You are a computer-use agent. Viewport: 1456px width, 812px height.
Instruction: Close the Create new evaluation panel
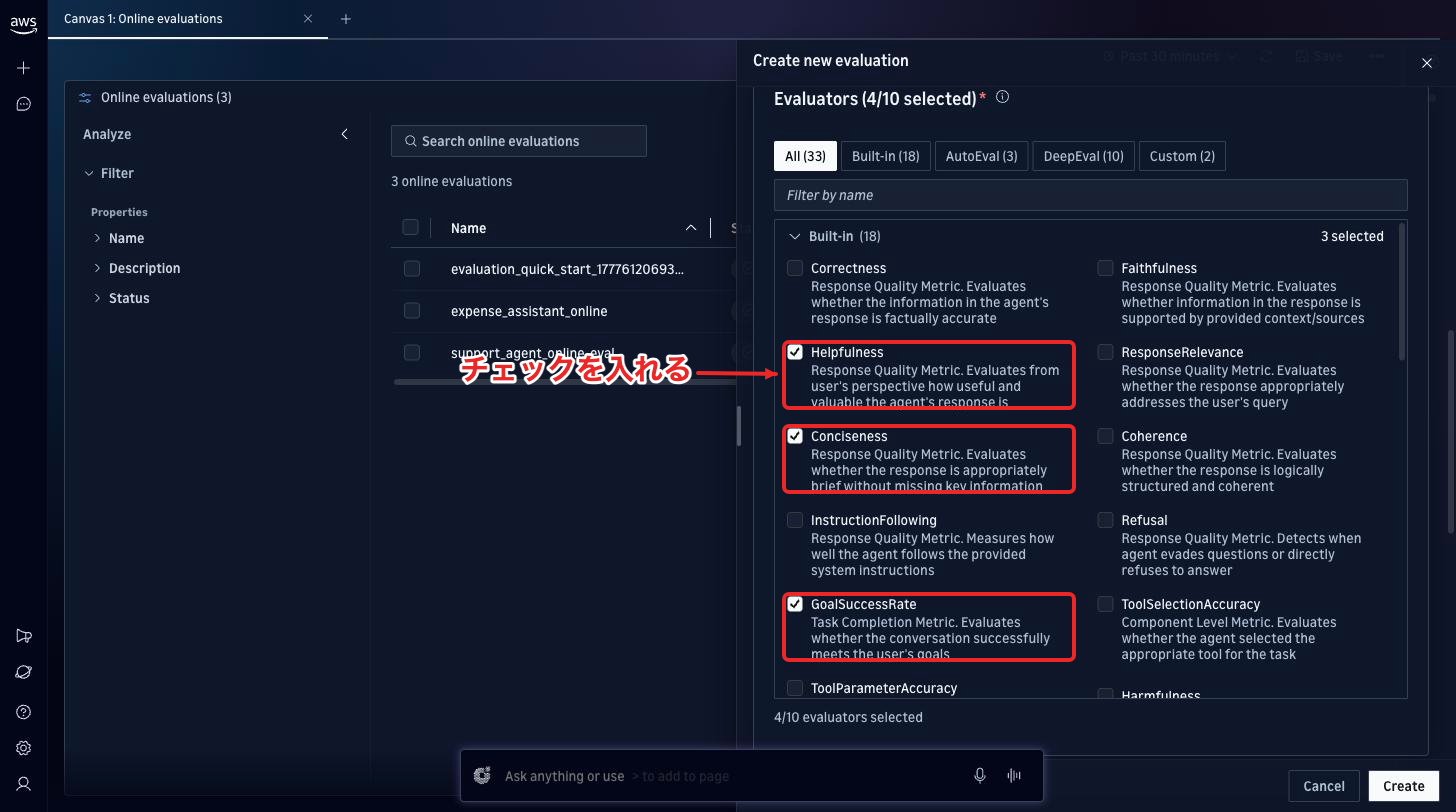(1427, 62)
